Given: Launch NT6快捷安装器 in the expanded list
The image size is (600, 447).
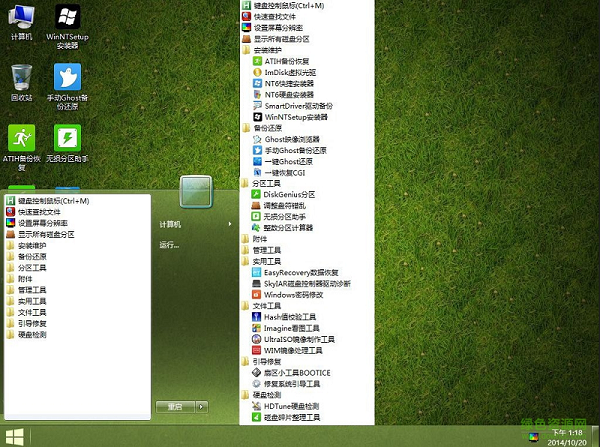Looking at the screenshot, I should click(284, 83).
